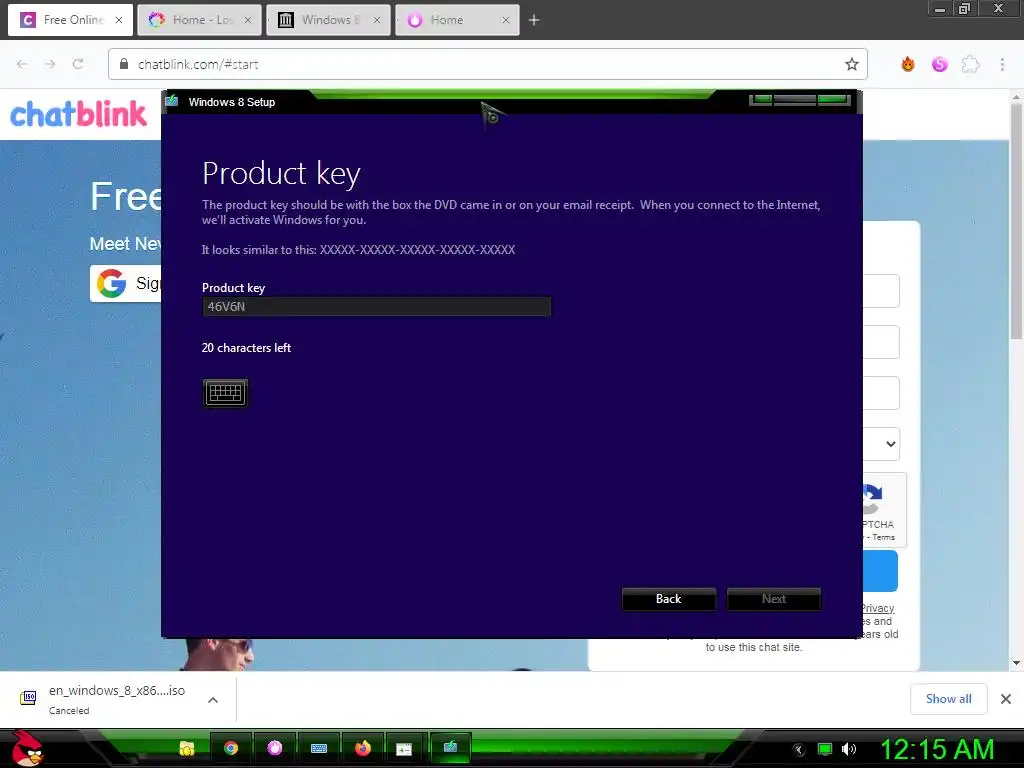Click the reCAPTCHA widget
The image size is (1024, 768).
click(884, 510)
